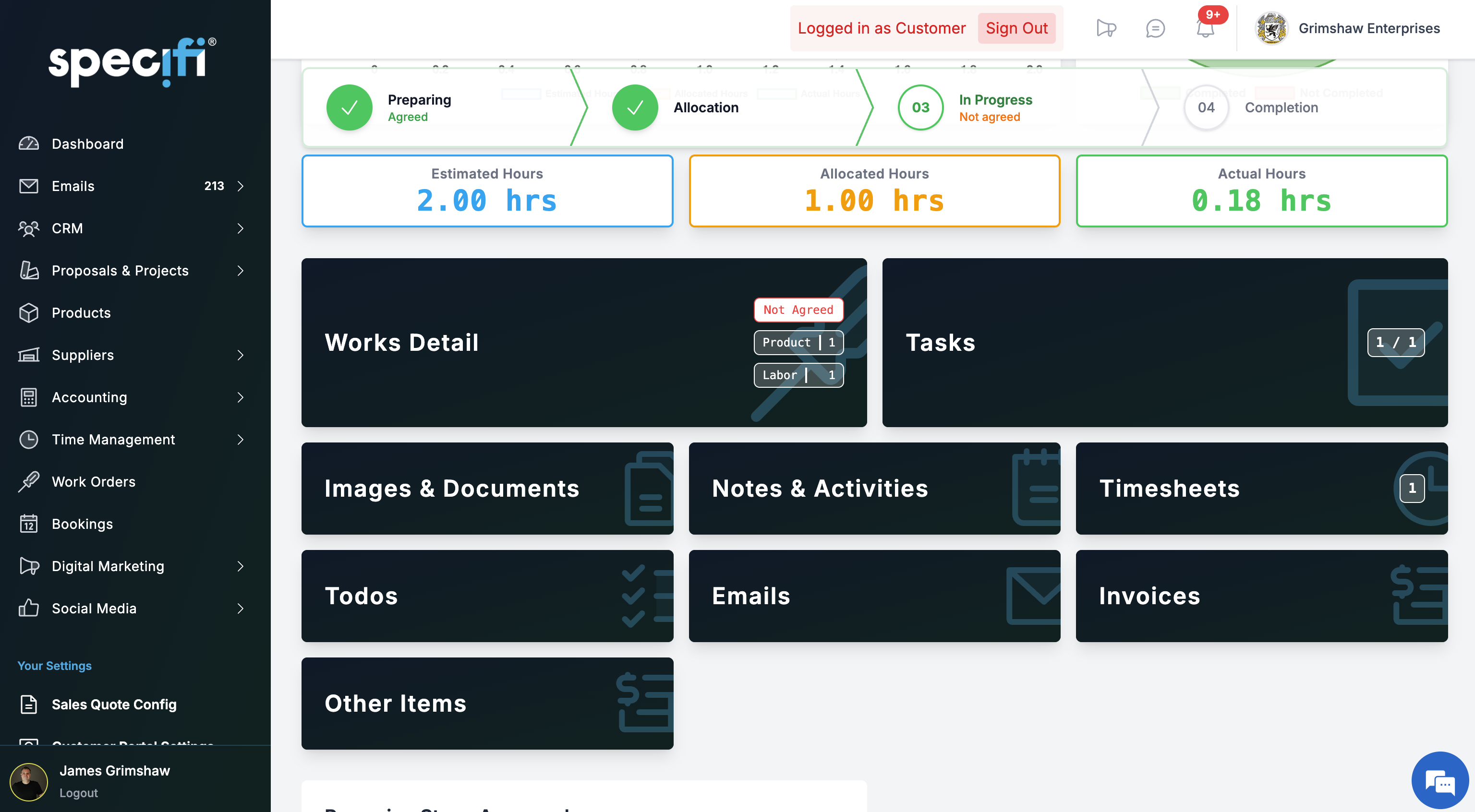This screenshot has height=812, width=1475.
Task: Open the live chat bubble widget
Action: pos(1439,780)
